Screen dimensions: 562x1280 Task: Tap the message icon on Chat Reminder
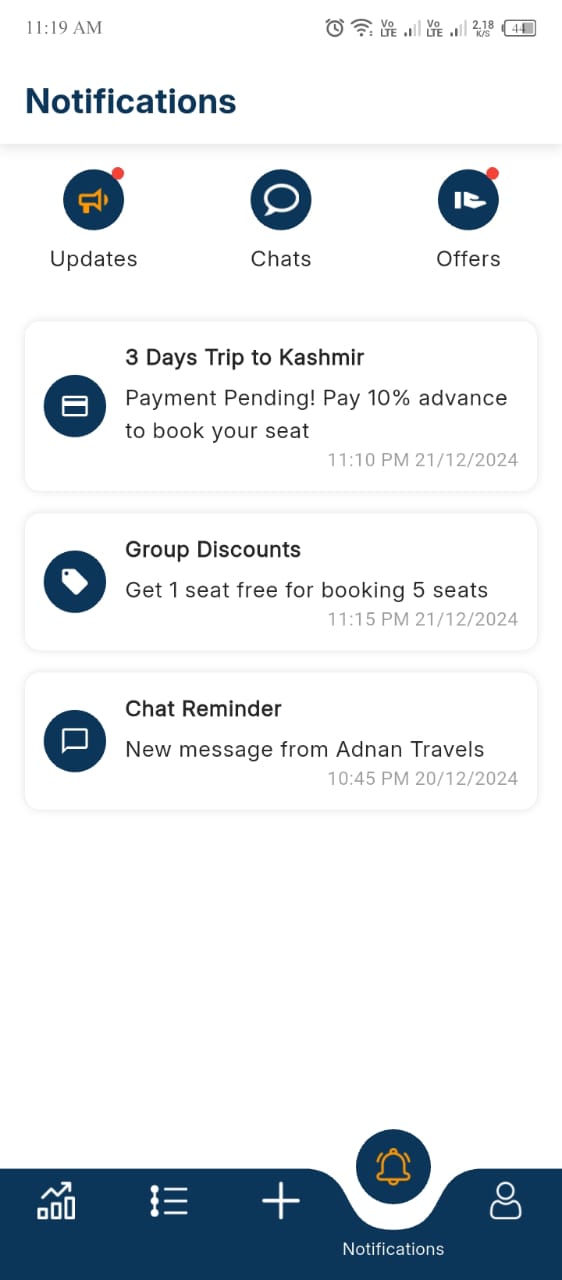pyautogui.click(x=75, y=741)
